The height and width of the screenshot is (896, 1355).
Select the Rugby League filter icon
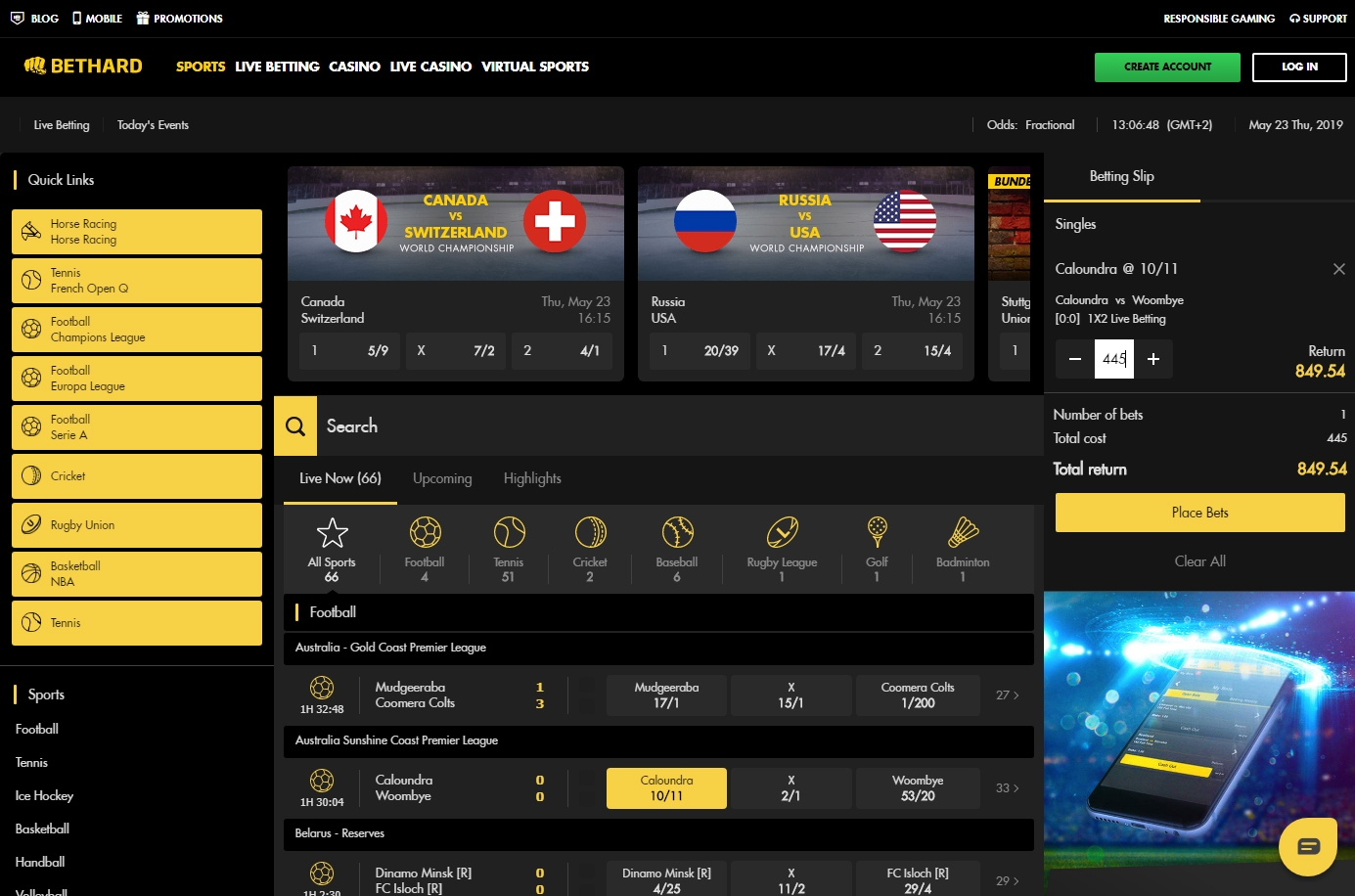pyautogui.click(x=782, y=533)
